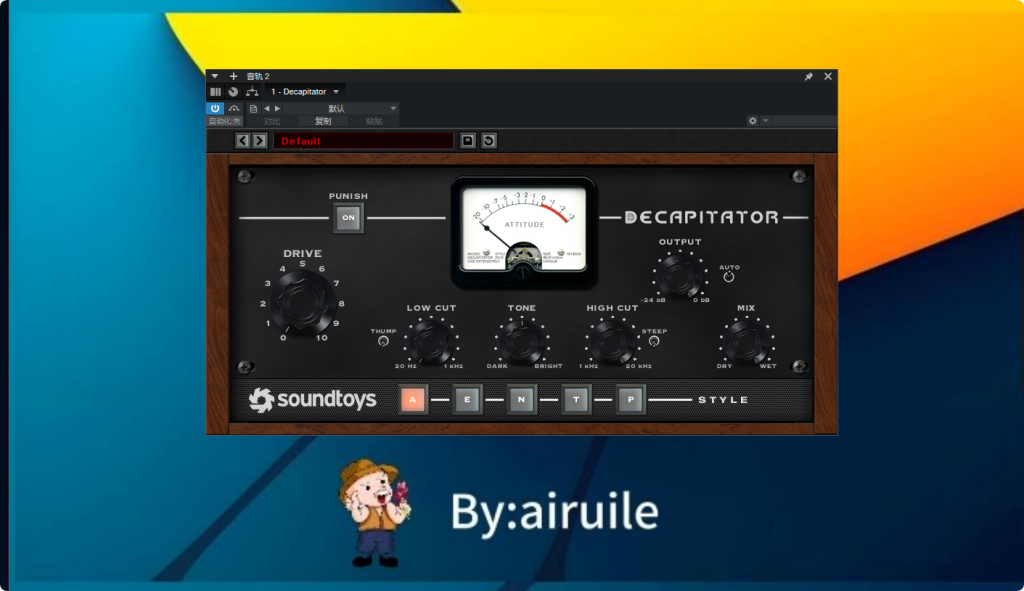Viewport: 1024px width, 591px height.
Task: Close the Decapitator plugin window
Action: tap(828, 76)
